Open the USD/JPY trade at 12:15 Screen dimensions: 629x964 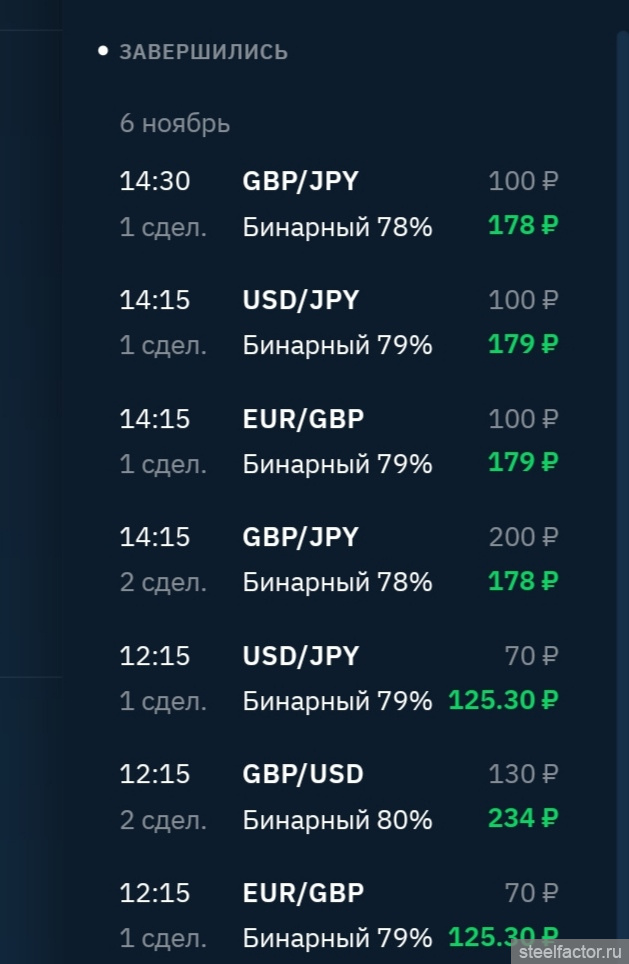coord(300,656)
